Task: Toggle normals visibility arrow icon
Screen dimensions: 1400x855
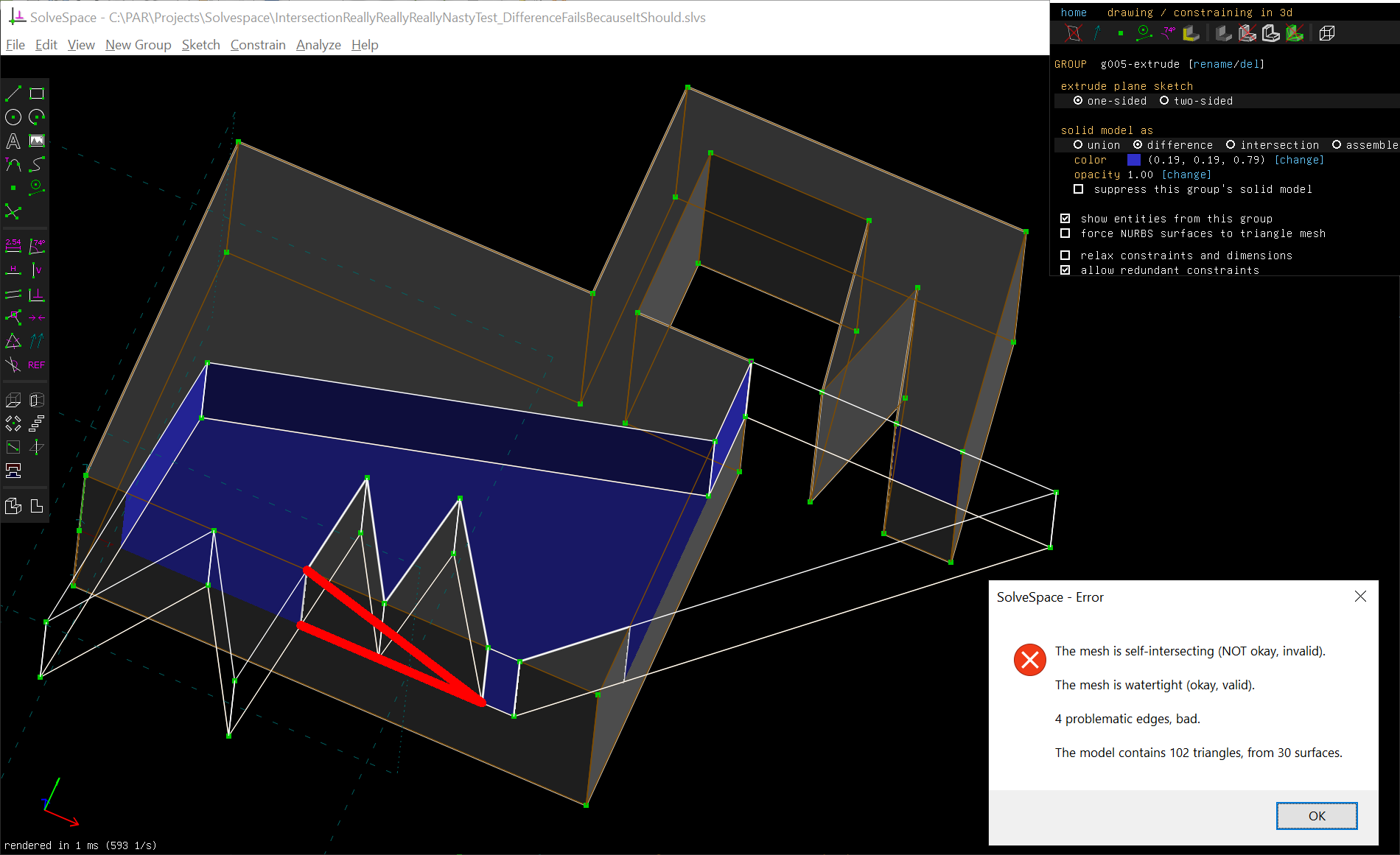Action: 1097,33
